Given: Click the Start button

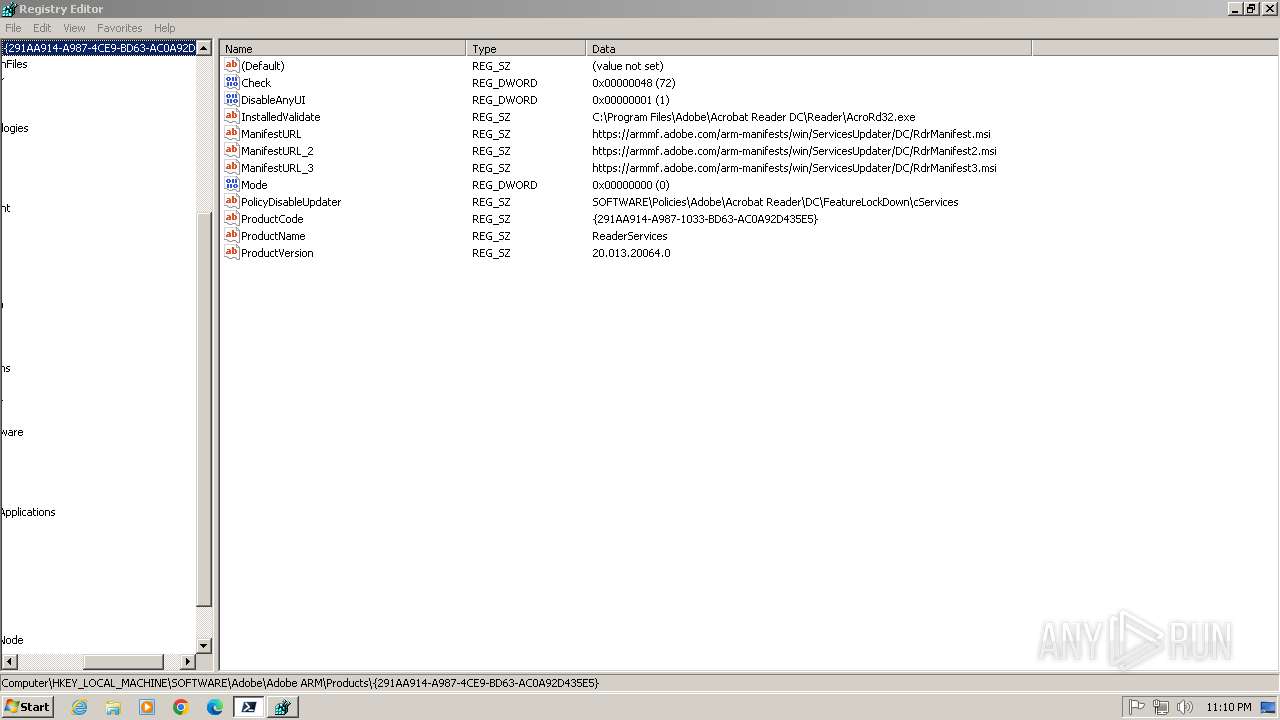Looking at the screenshot, I should [x=27, y=707].
